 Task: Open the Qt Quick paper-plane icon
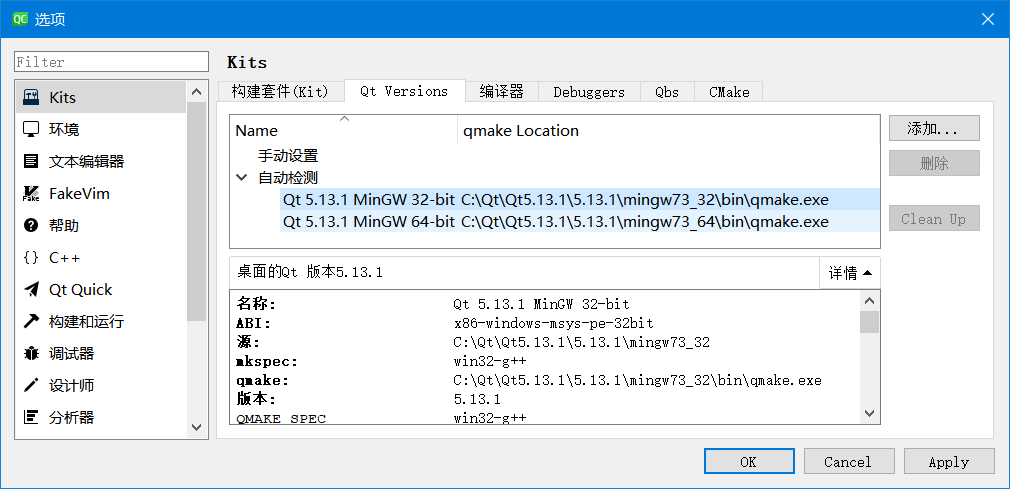(x=31, y=289)
